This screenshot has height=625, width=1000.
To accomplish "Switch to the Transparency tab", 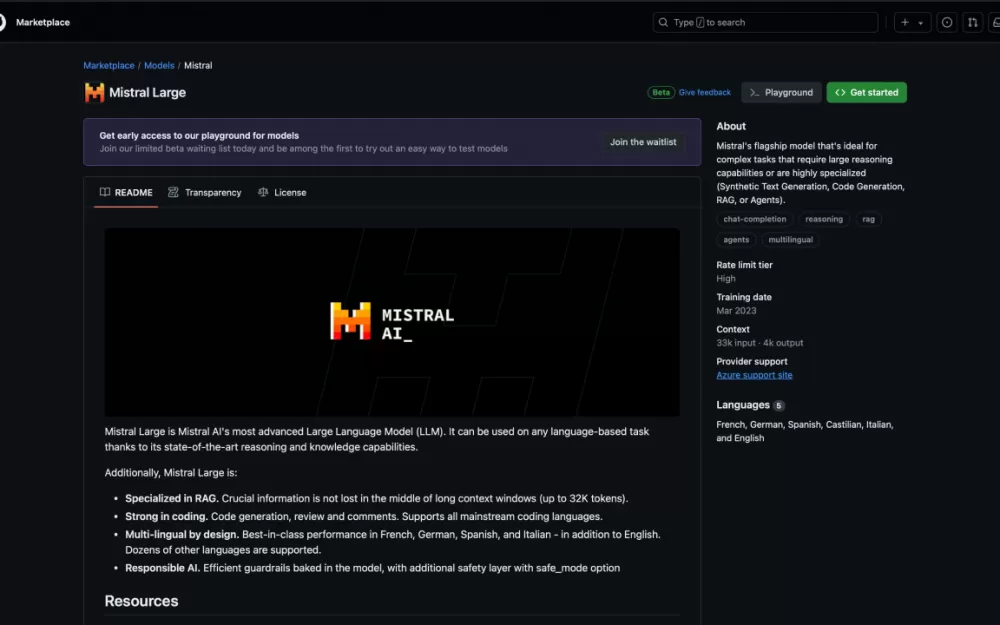I will coord(205,193).
